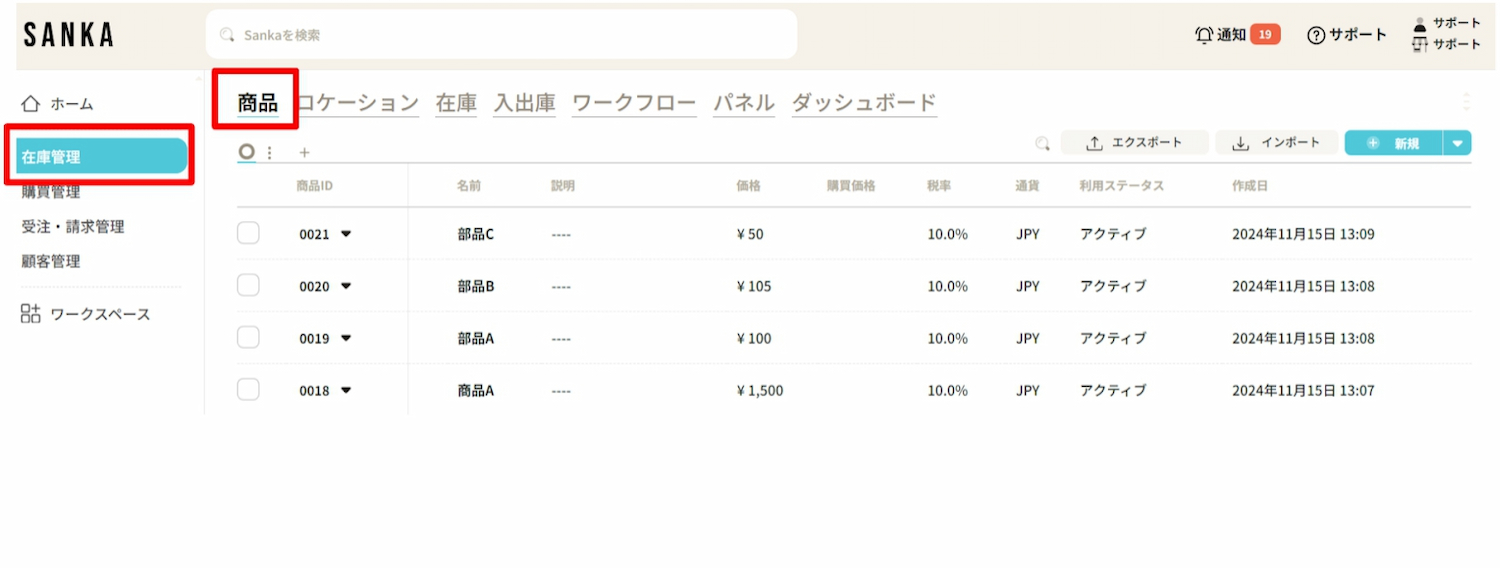
Task: Switch to the ロケーション tab
Action: [x=360, y=103]
